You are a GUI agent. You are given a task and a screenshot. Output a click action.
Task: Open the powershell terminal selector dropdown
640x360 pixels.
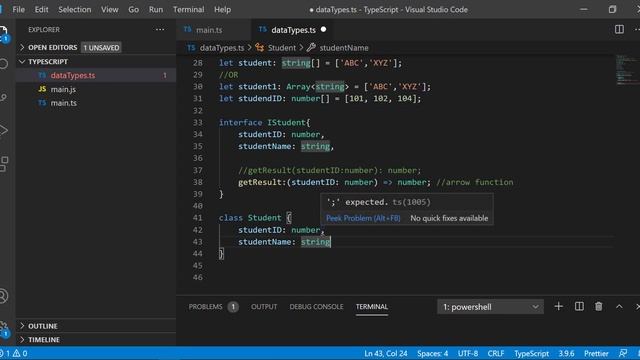click(490, 307)
